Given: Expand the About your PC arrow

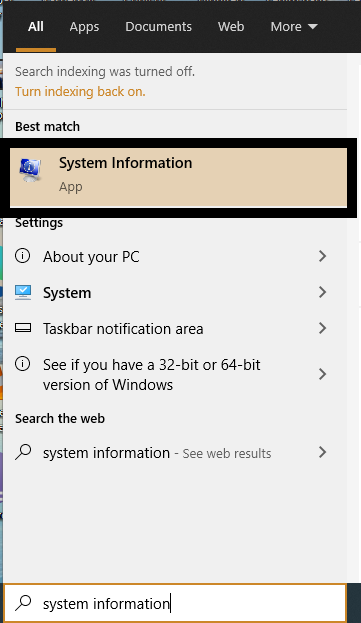Looking at the screenshot, I should point(322,256).
